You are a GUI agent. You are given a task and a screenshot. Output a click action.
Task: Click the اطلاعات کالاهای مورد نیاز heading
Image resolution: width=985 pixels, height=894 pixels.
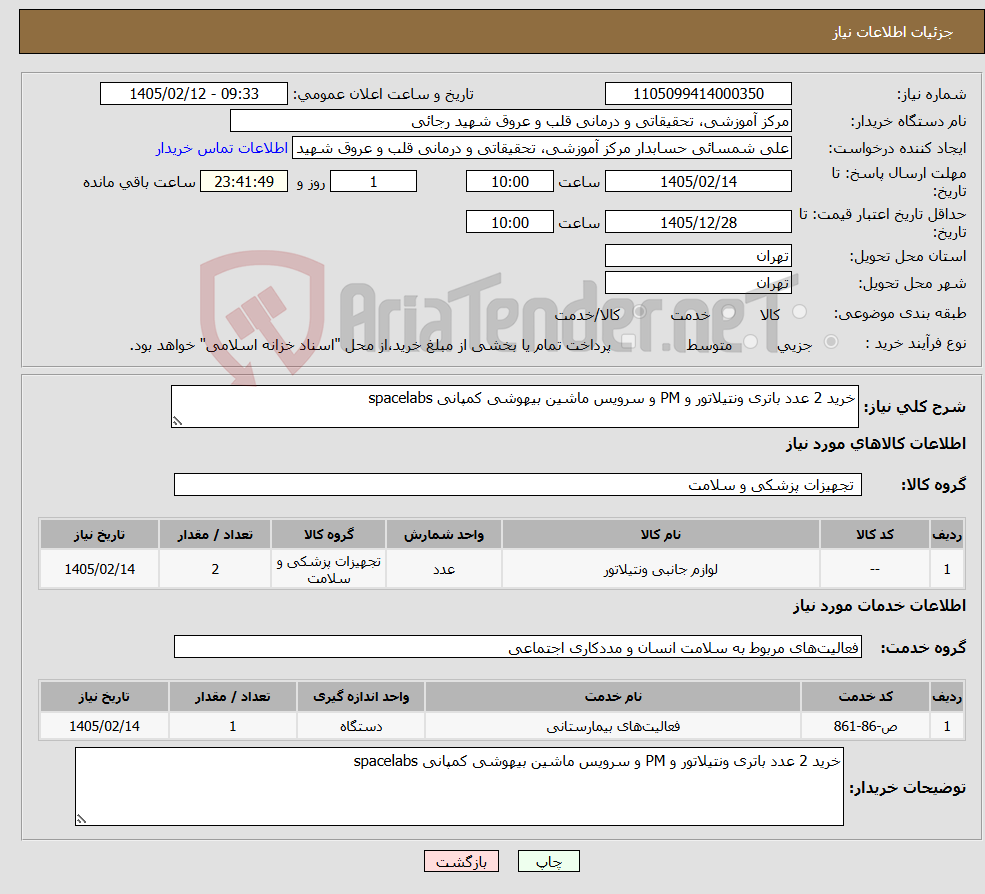pos(876,444)
